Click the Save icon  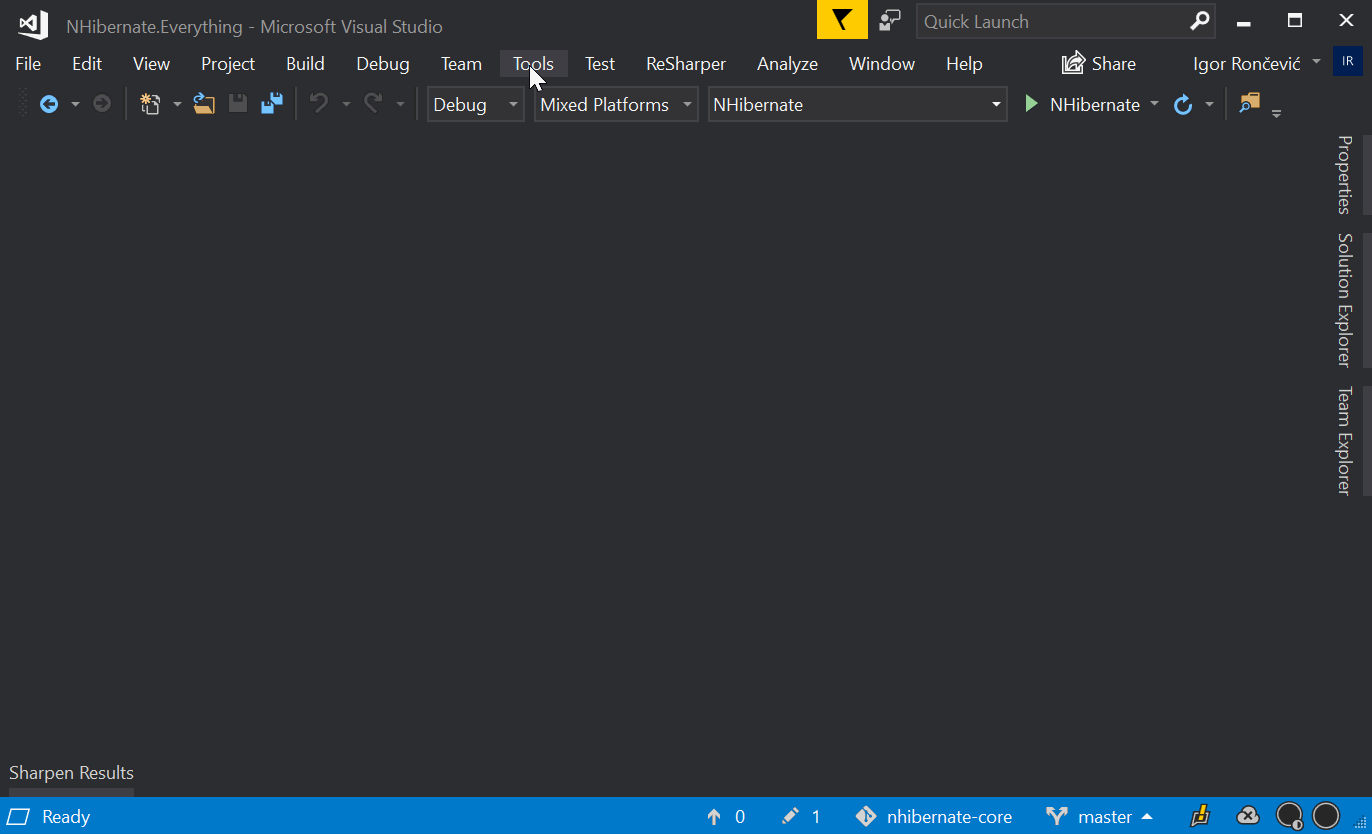[x=238, y=104]
